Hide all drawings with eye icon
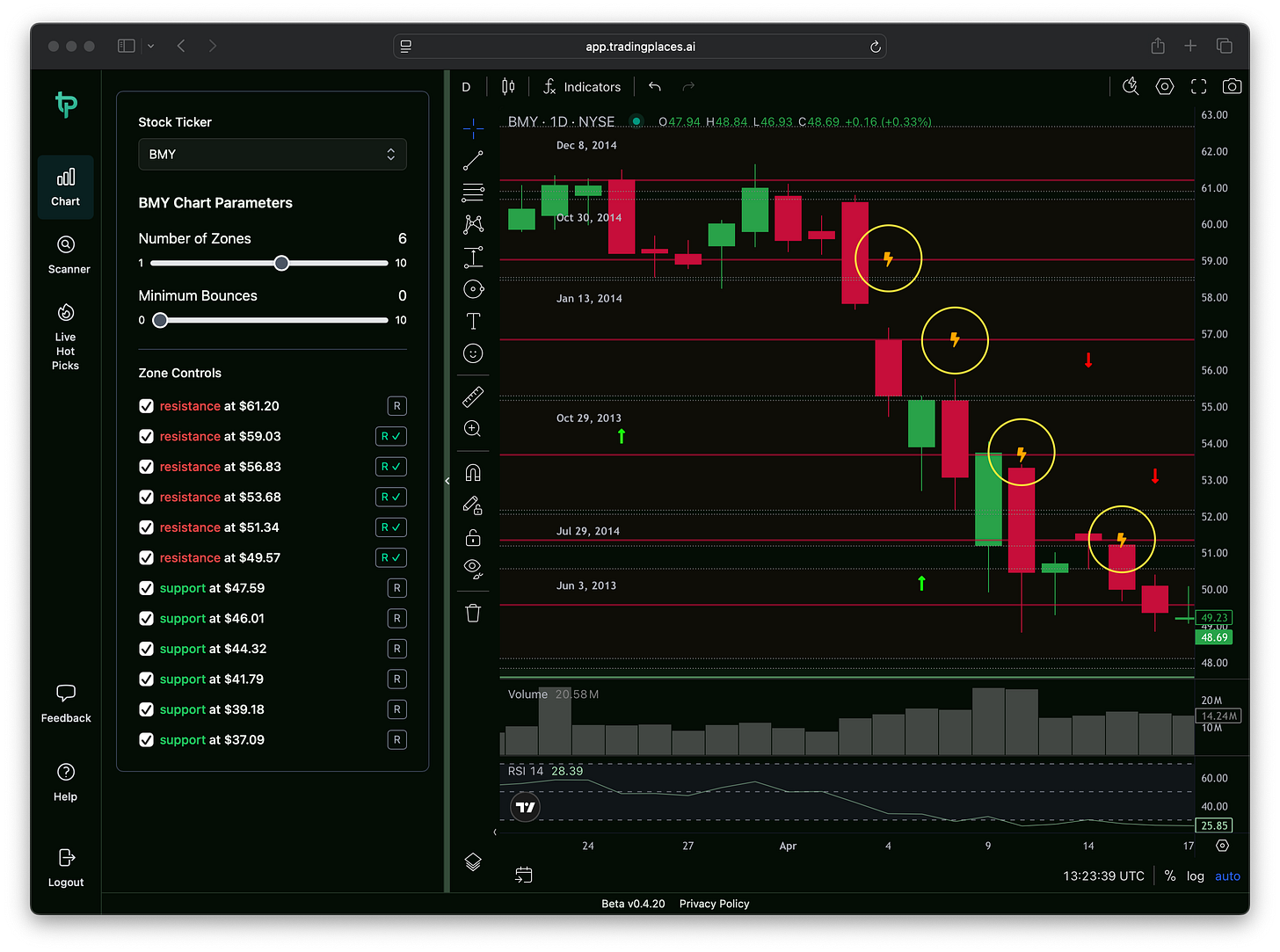1280x952 pixels. point(473,569)
